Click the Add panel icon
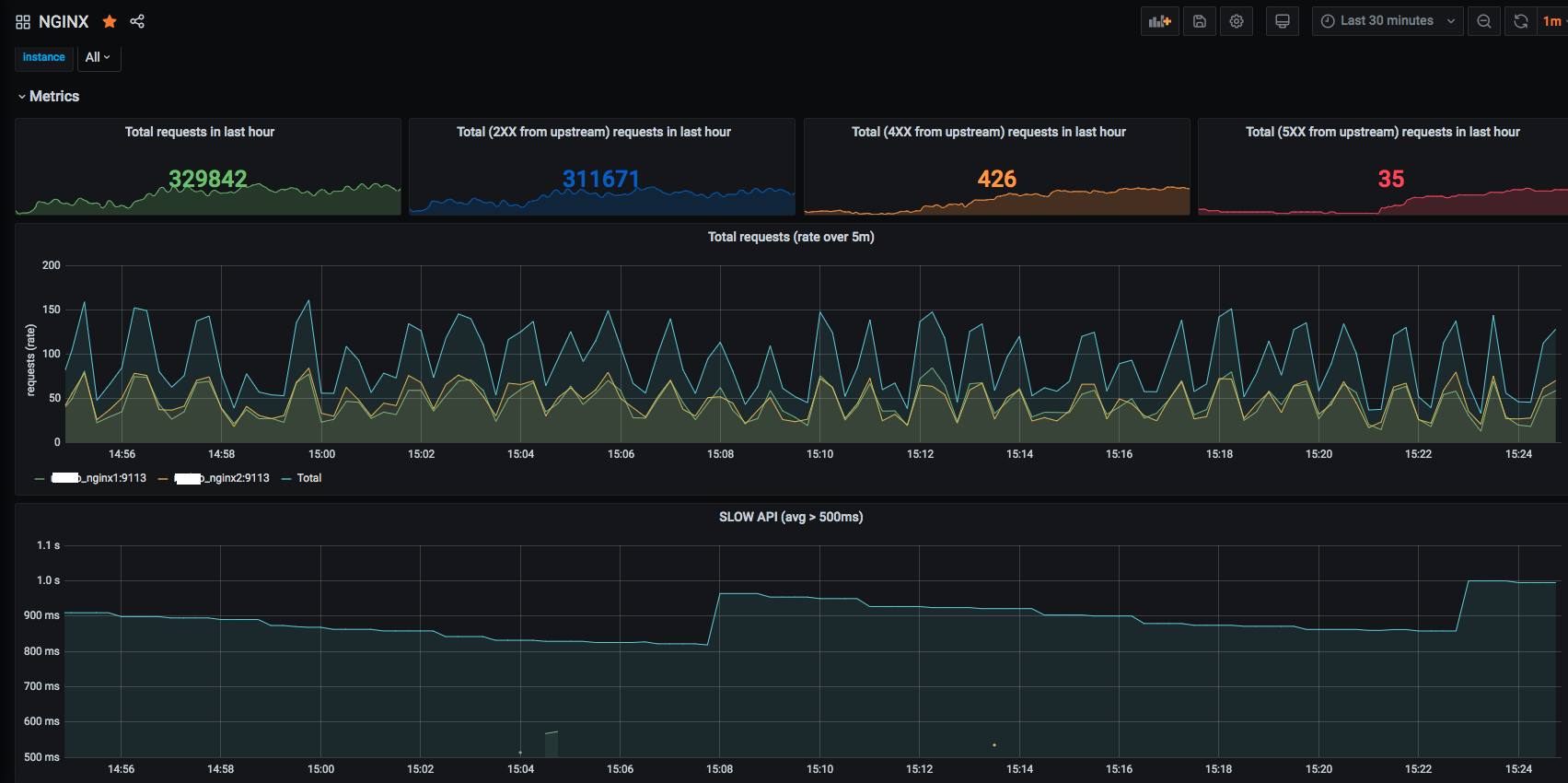1568x783 pixels. click(1159, 21)
